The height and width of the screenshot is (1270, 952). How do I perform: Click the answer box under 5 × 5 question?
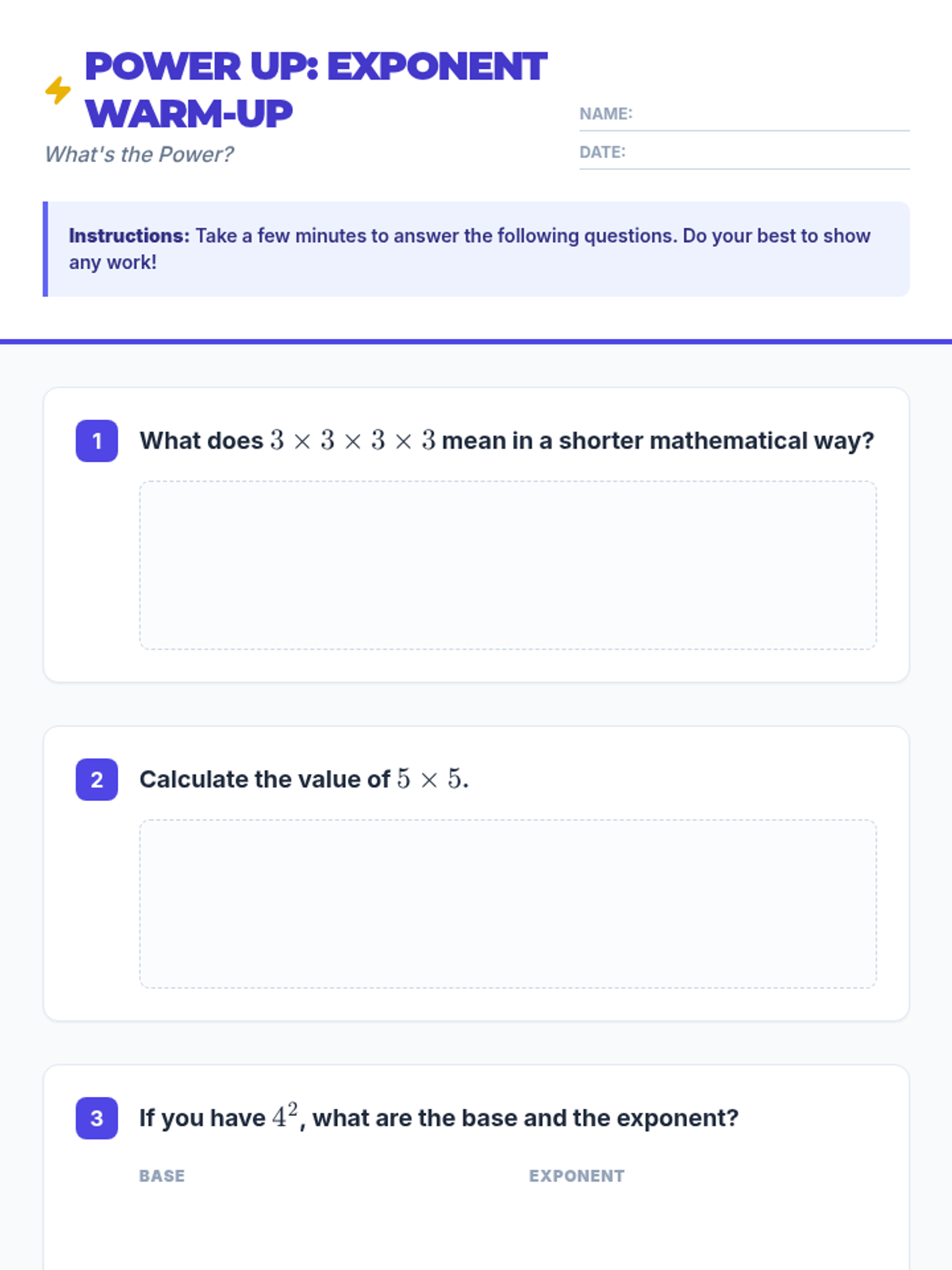point(508,904)
